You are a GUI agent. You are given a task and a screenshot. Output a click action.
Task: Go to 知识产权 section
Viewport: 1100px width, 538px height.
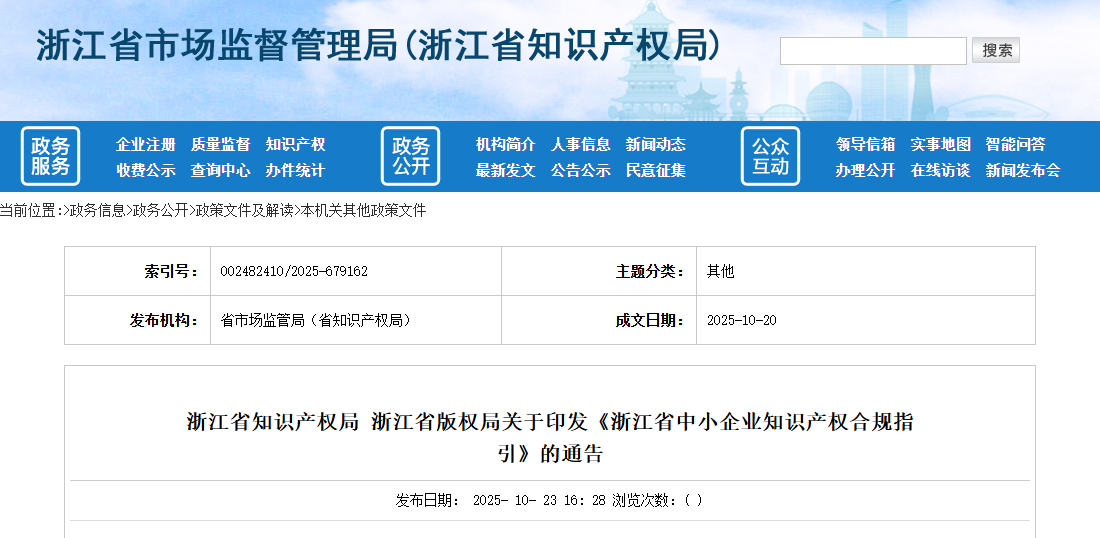click(x=295, y=144)
